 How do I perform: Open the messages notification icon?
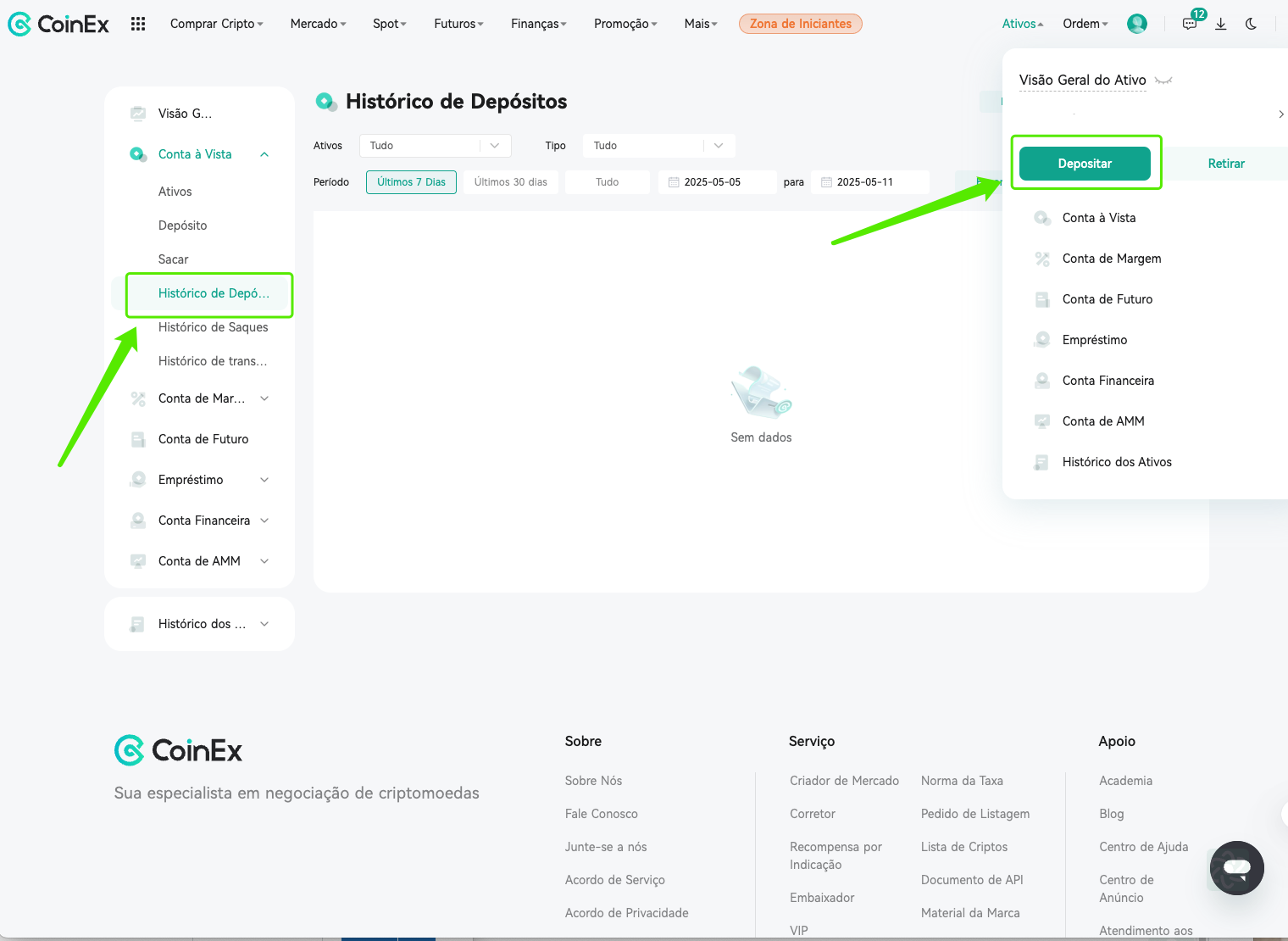(x=1190, y=24)
